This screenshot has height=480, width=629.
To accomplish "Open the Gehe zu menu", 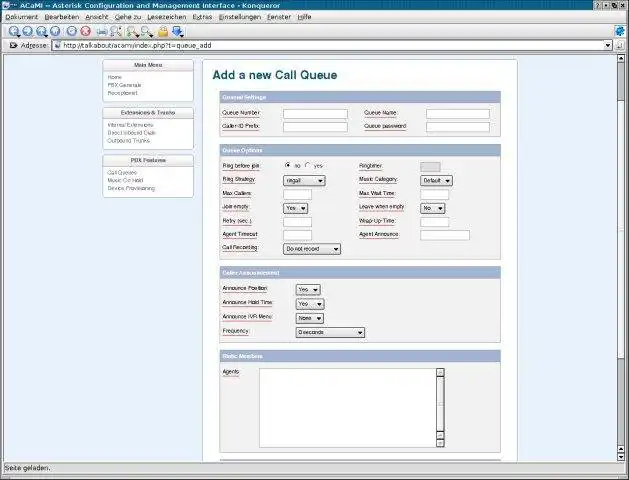I will (128, 17).
